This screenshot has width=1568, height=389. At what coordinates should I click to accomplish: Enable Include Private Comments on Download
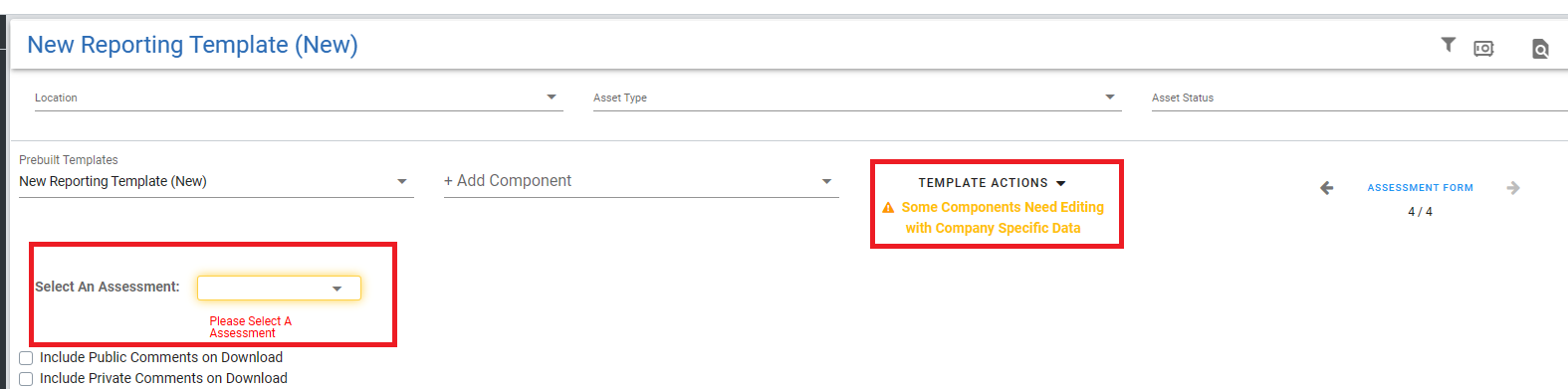(26, 379)
